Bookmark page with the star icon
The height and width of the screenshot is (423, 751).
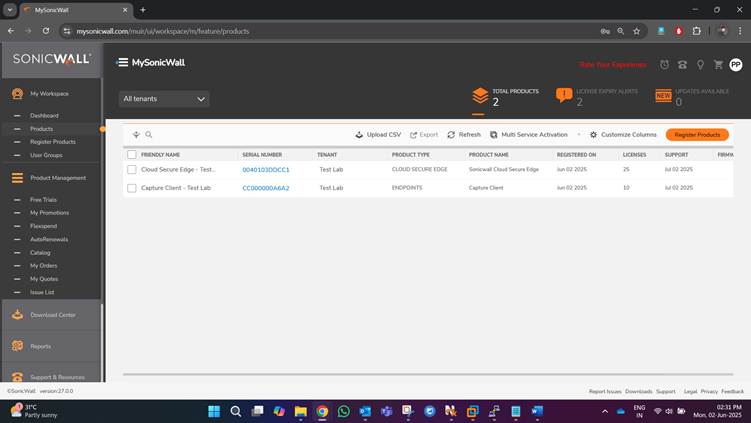pyautogui.click(x=637, y=31)
